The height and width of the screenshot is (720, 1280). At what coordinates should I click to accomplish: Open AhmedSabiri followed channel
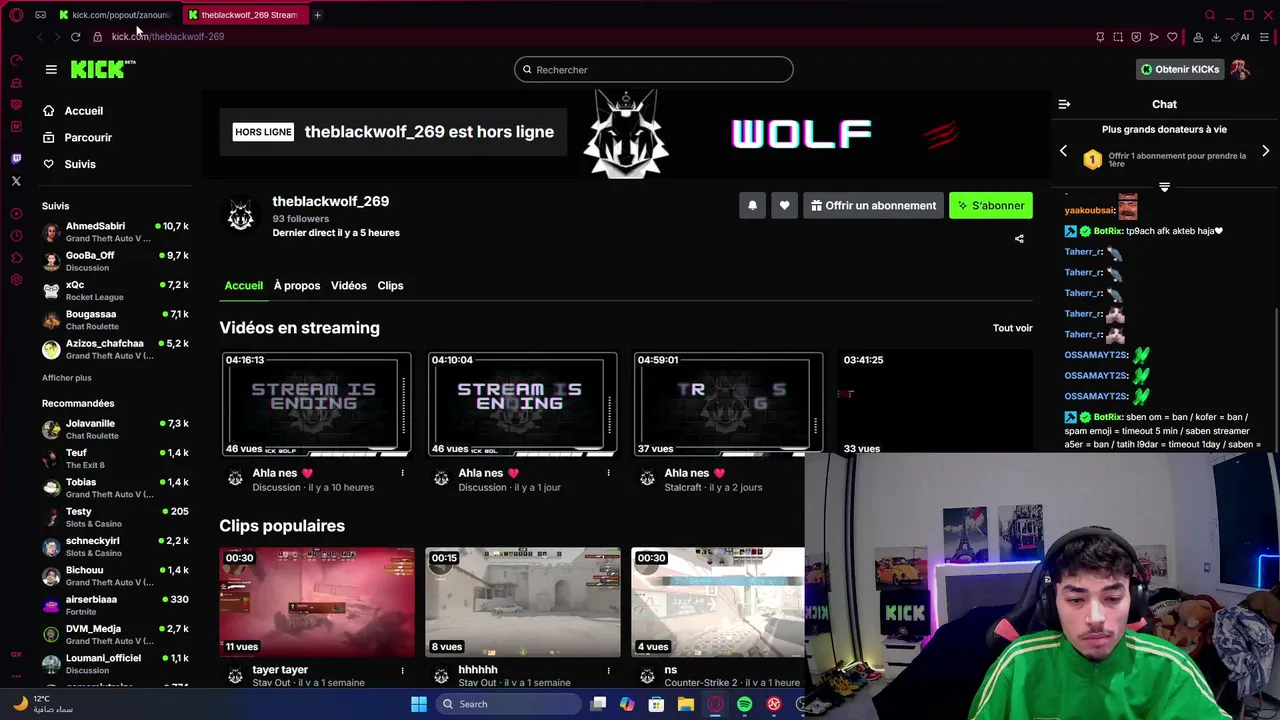115,232
